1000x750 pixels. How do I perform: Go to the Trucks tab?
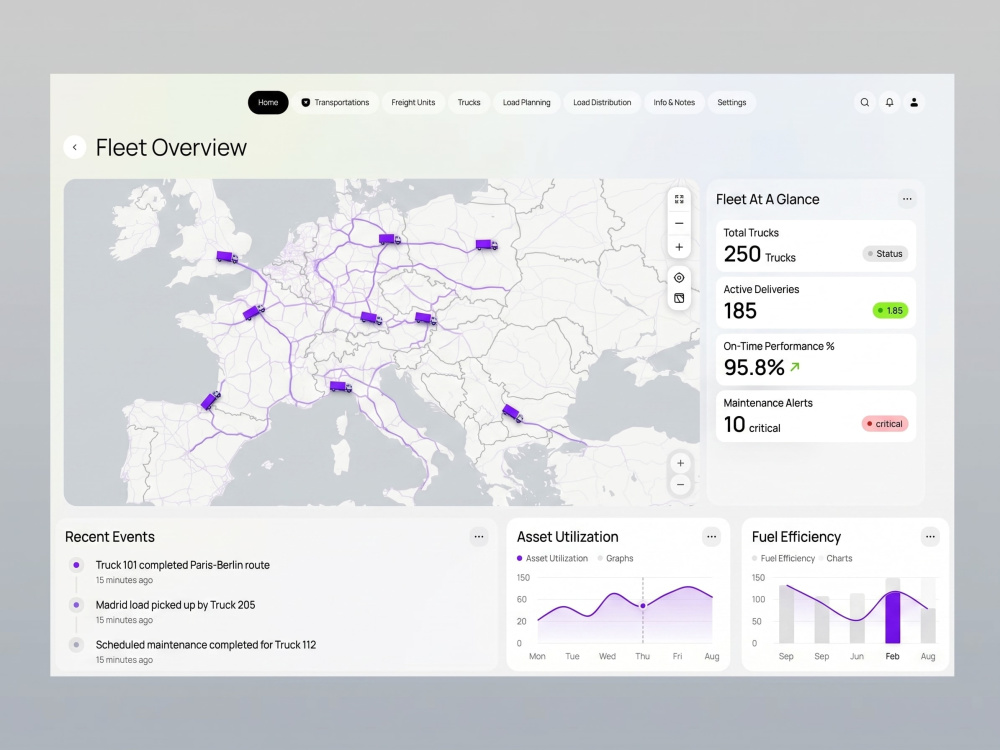[x=469, y=102]
